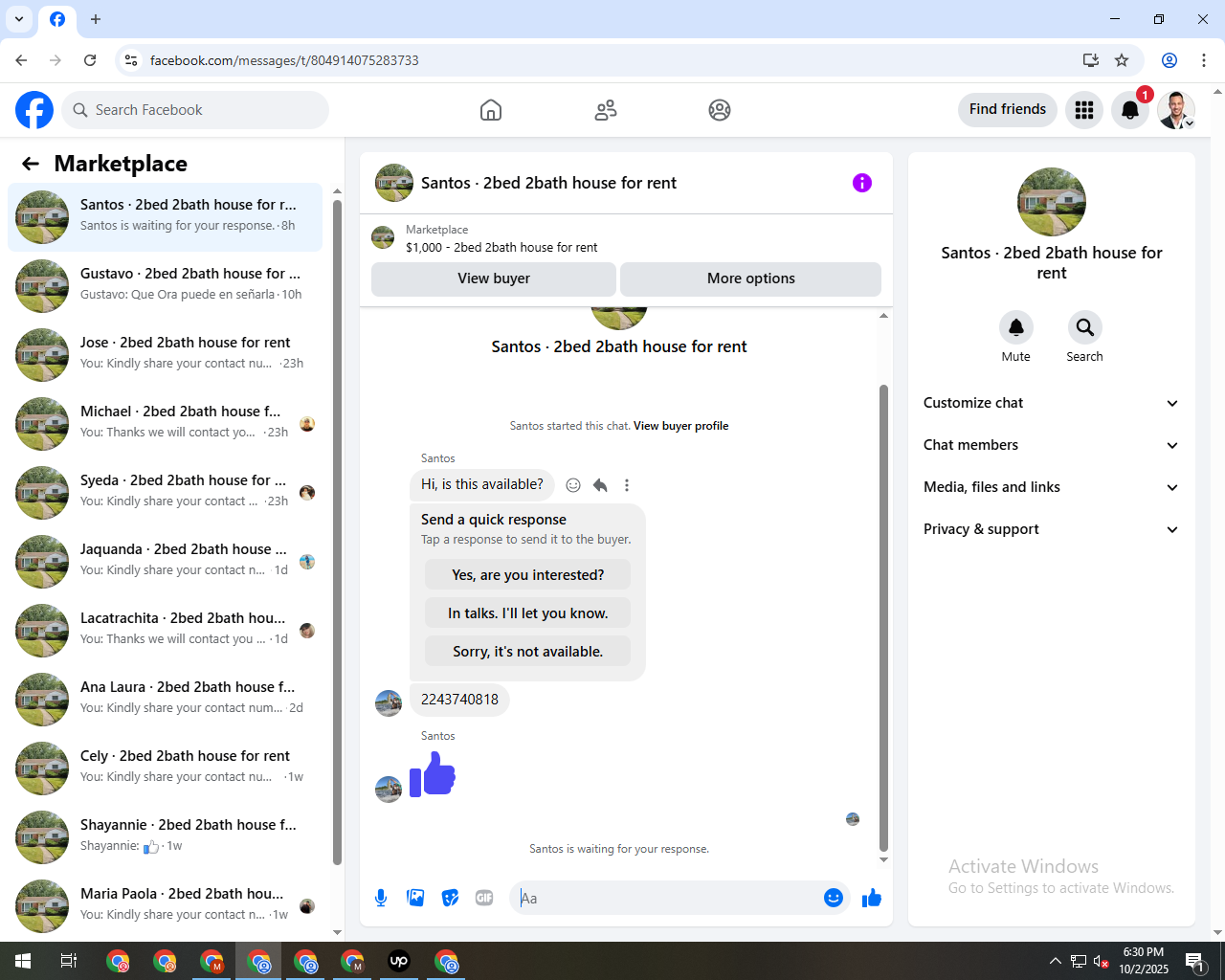
Task: Attach a photo with the image icon
Action: coord(415,898)
